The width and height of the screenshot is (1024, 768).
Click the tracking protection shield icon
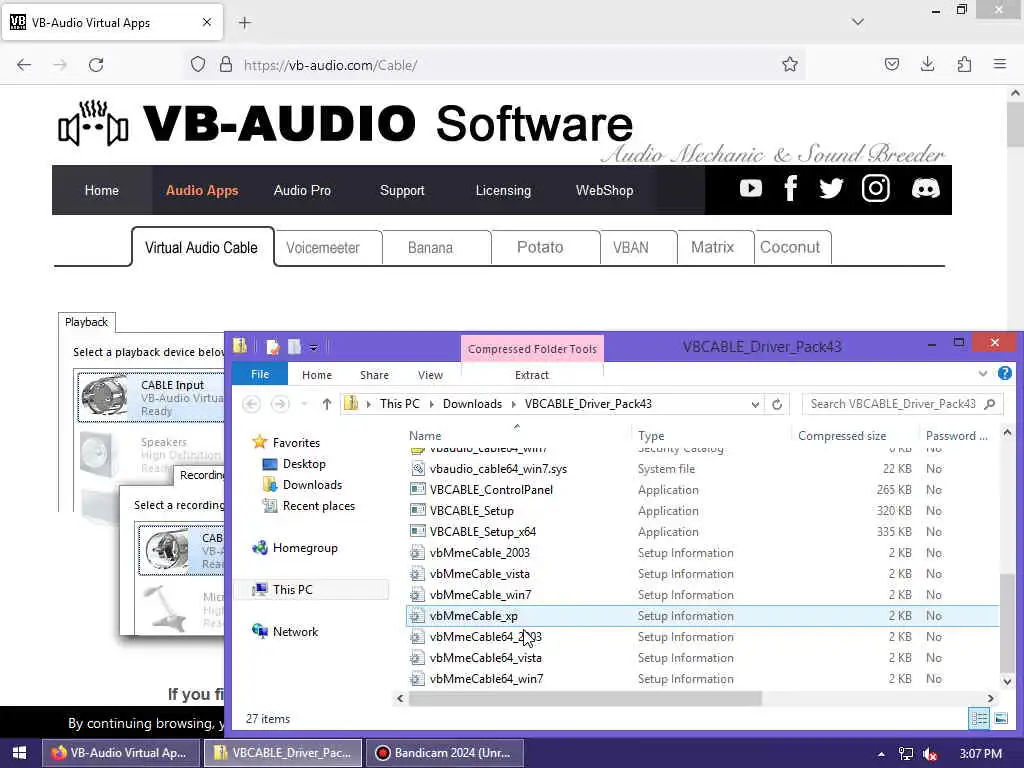point(198,64)
